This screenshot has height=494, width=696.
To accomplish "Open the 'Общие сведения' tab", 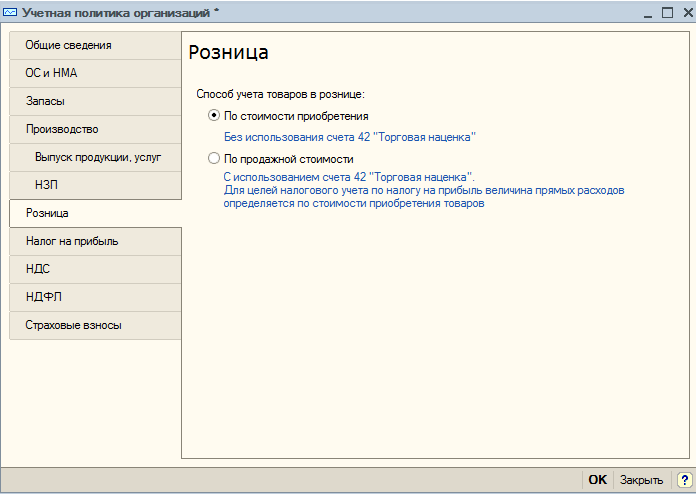I will pyautogui.click(x=95, y=45).
